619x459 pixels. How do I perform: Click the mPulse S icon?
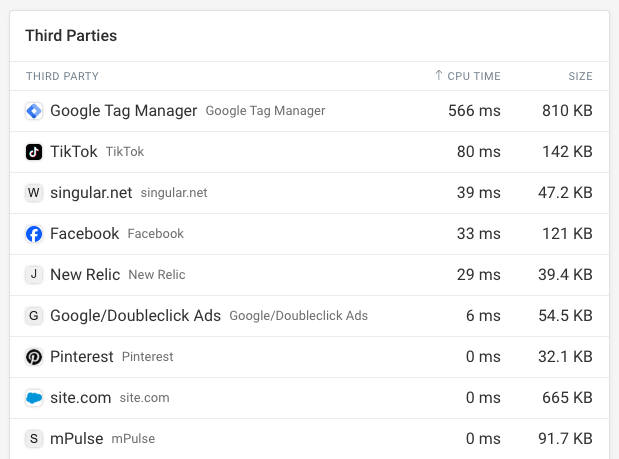point(34,439)
